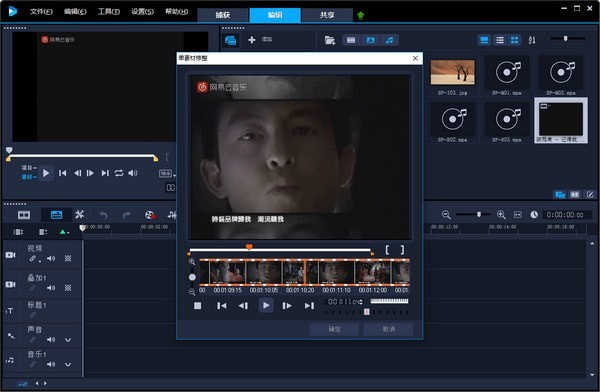Image resolution: width=600 pixels, height=392 pixels.
Task: Click the stop button in trim dialog
Action: (x=197, y=305)
